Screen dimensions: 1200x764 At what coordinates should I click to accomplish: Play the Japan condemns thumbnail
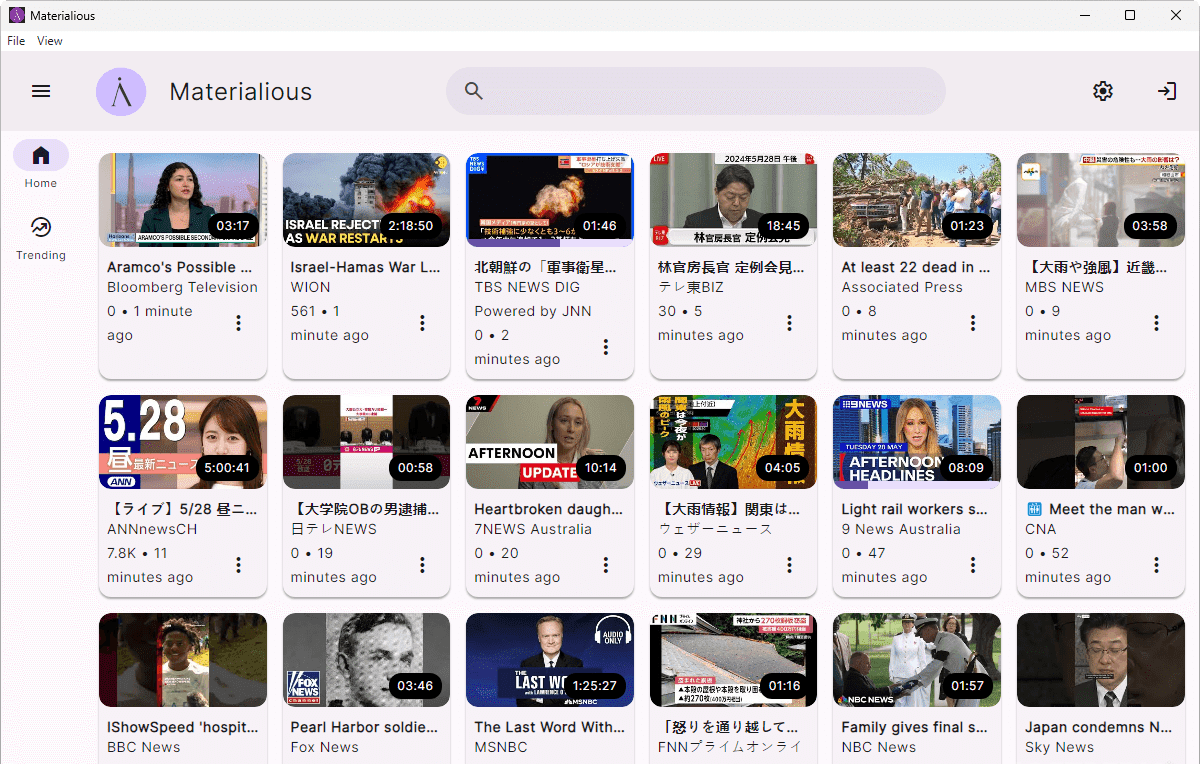point(1101,660)
